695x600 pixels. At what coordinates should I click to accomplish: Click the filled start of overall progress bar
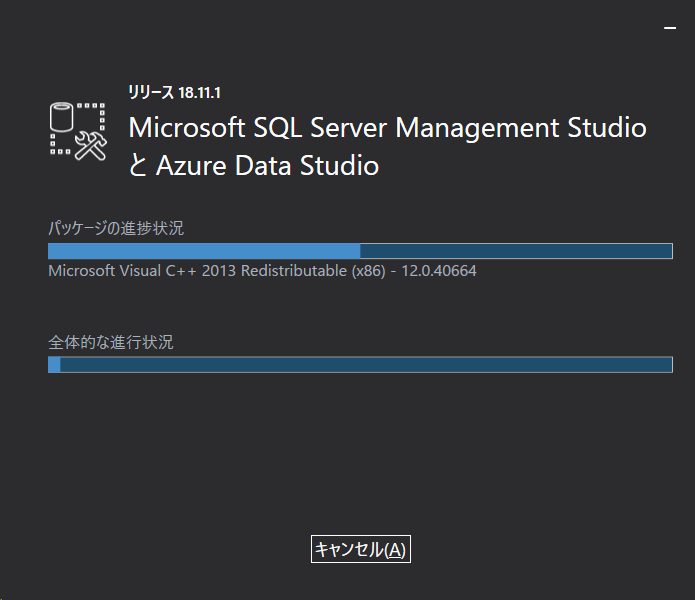[54, 365]
